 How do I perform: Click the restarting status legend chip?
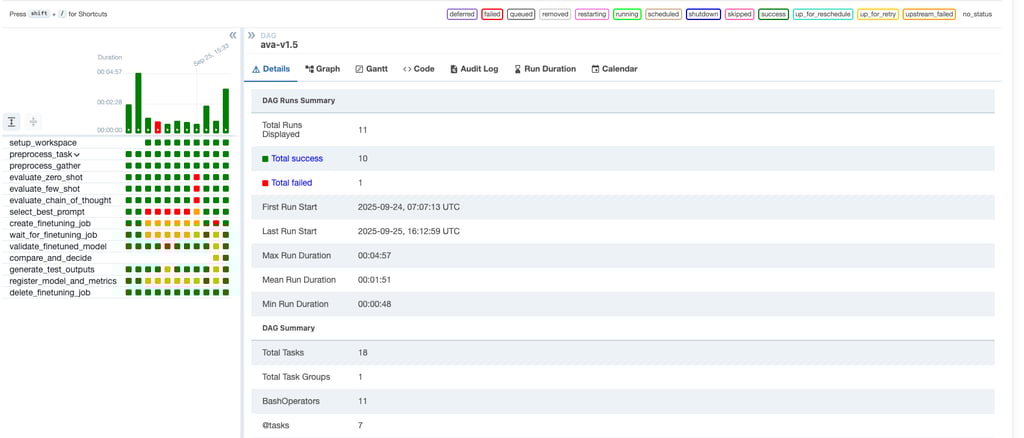592,14
